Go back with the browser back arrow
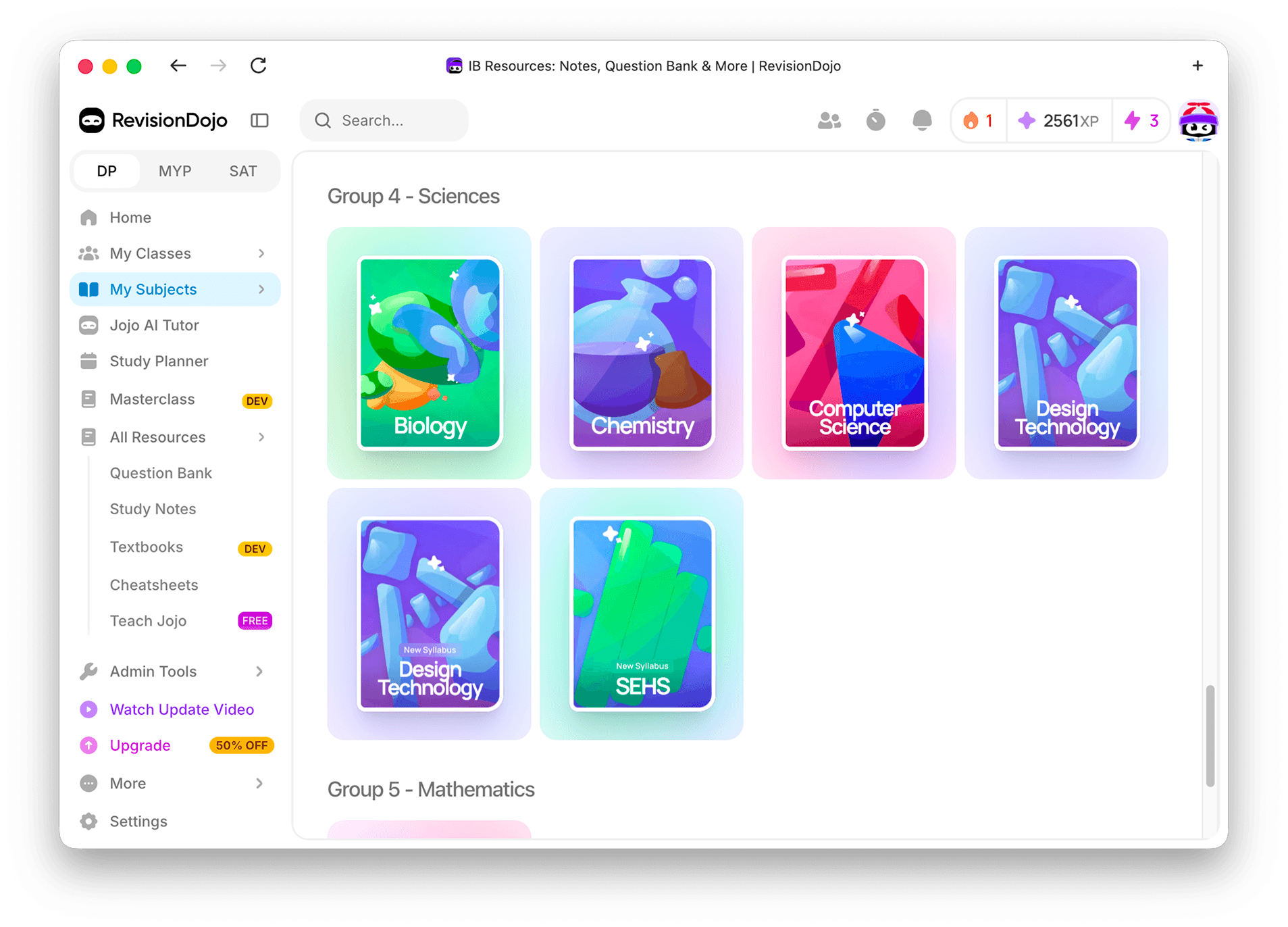1288x927 pixels. 178,66
